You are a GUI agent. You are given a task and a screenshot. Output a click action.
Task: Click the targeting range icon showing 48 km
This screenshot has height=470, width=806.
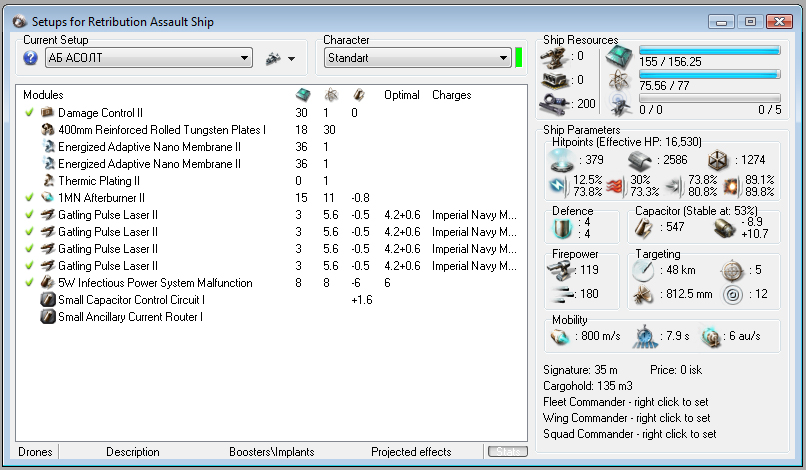coord(643,270)
